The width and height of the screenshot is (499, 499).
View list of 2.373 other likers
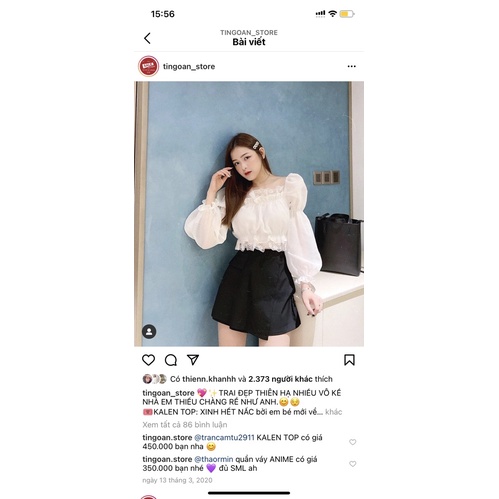(x=280, y=379)
